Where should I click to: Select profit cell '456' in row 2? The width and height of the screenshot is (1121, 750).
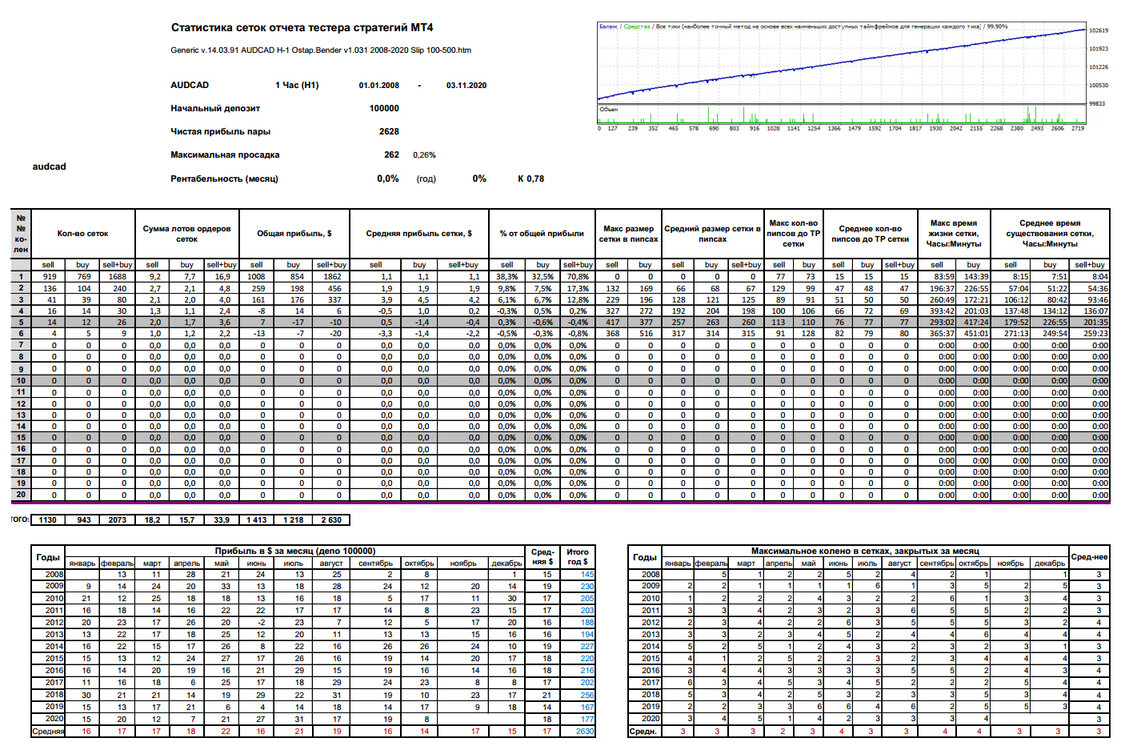pos(331,288)
